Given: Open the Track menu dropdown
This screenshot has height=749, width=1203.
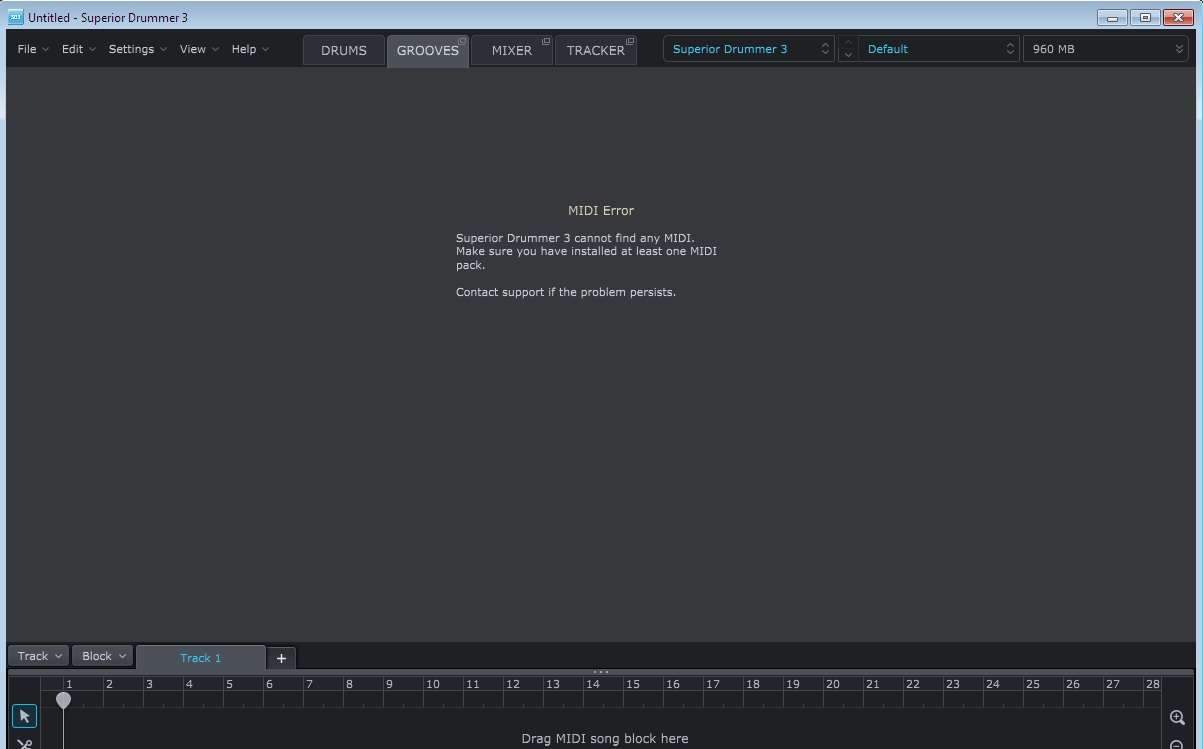Looking at the screenshot, I should [x=39, y=656].
